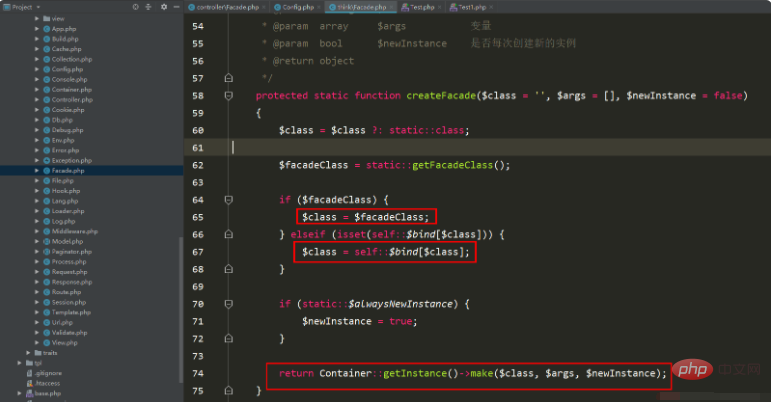Open the Project view dropdown
771x402 pixels.
point(38,7)
